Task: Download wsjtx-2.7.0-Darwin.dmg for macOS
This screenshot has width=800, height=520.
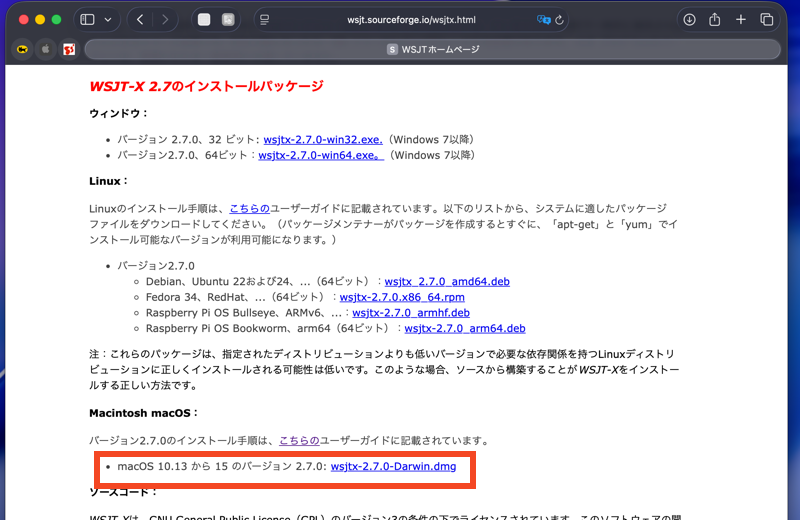Action: tap(393, 467)
